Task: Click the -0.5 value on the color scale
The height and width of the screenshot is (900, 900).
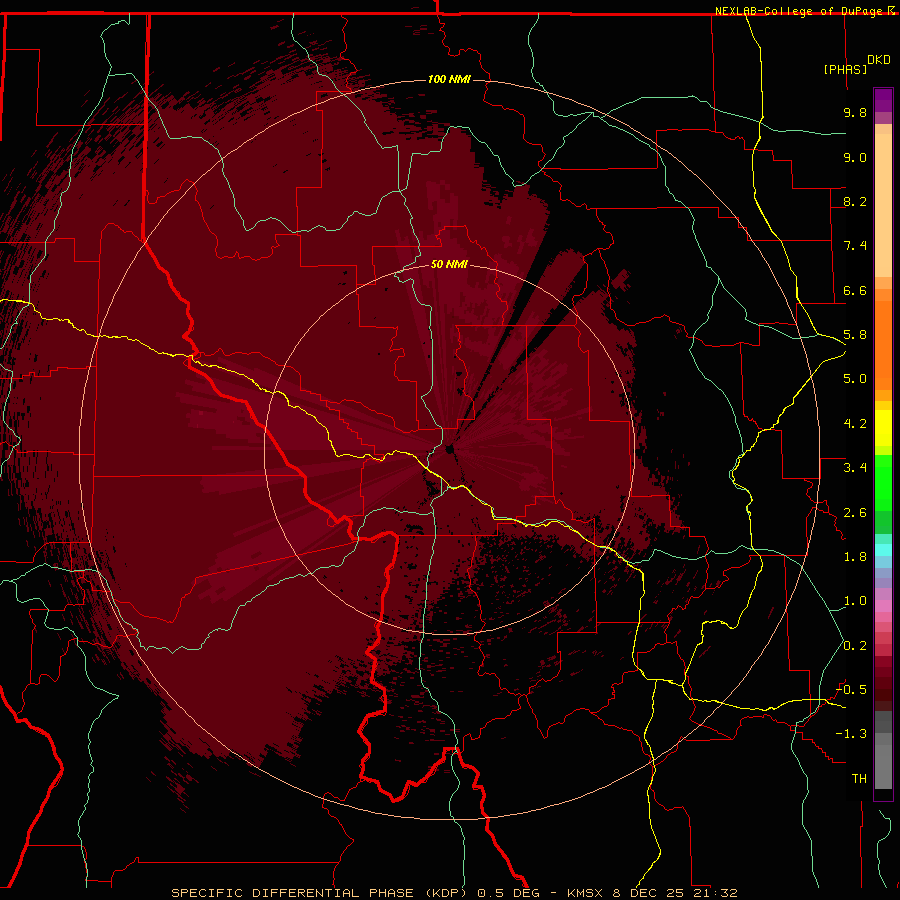Action: point(852,690)
